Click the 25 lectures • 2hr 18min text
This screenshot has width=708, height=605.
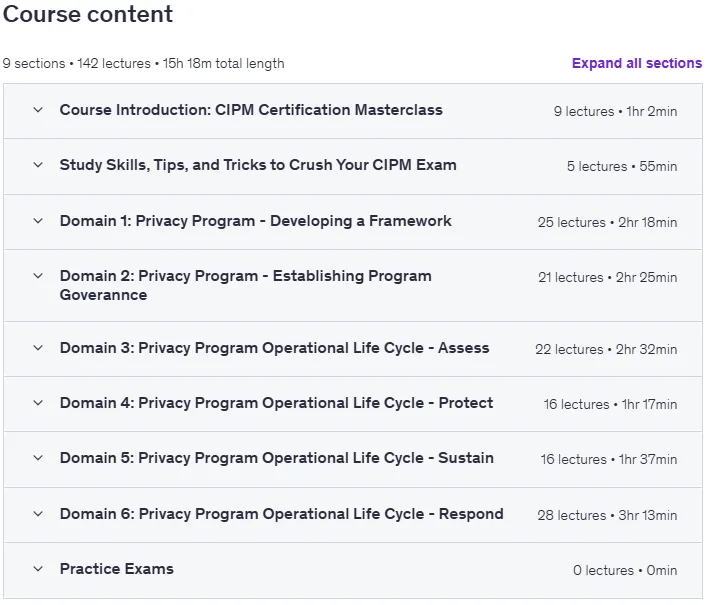(607, 222)
